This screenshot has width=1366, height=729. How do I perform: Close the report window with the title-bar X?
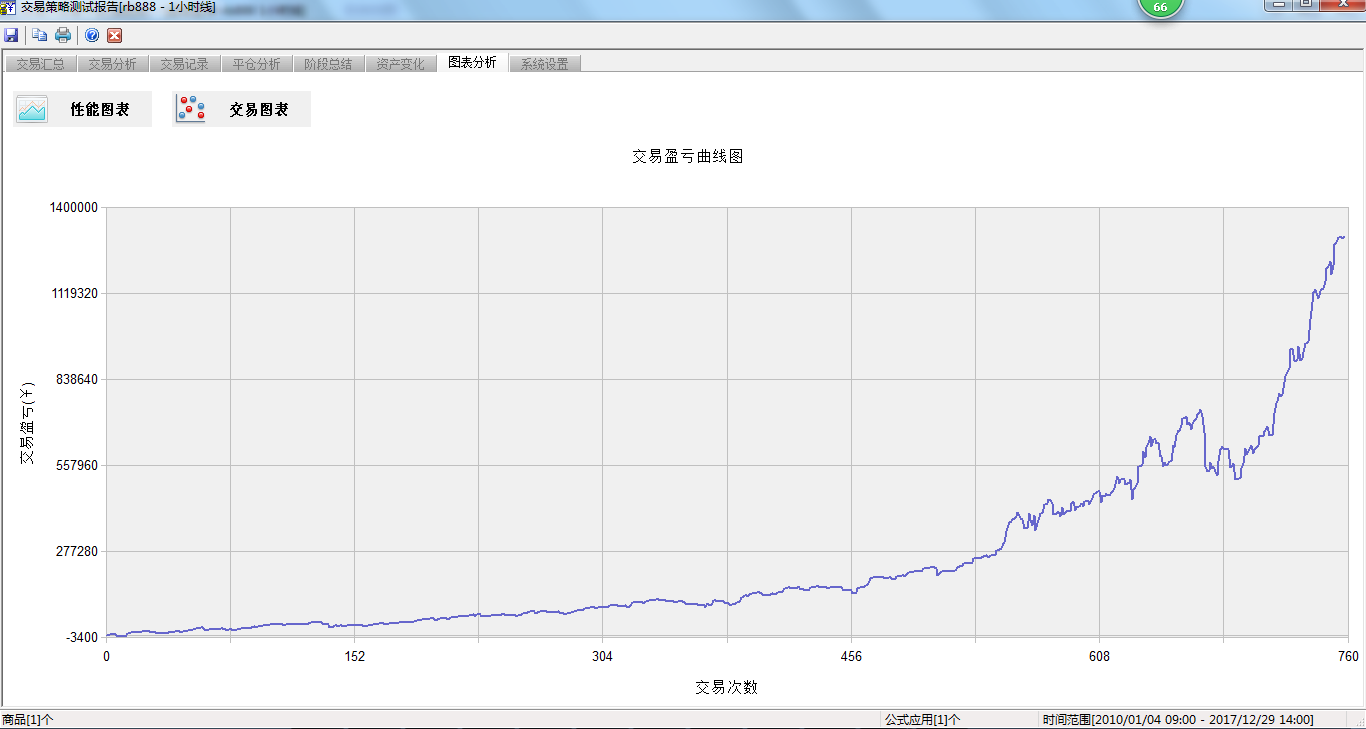pos(1341,5)
